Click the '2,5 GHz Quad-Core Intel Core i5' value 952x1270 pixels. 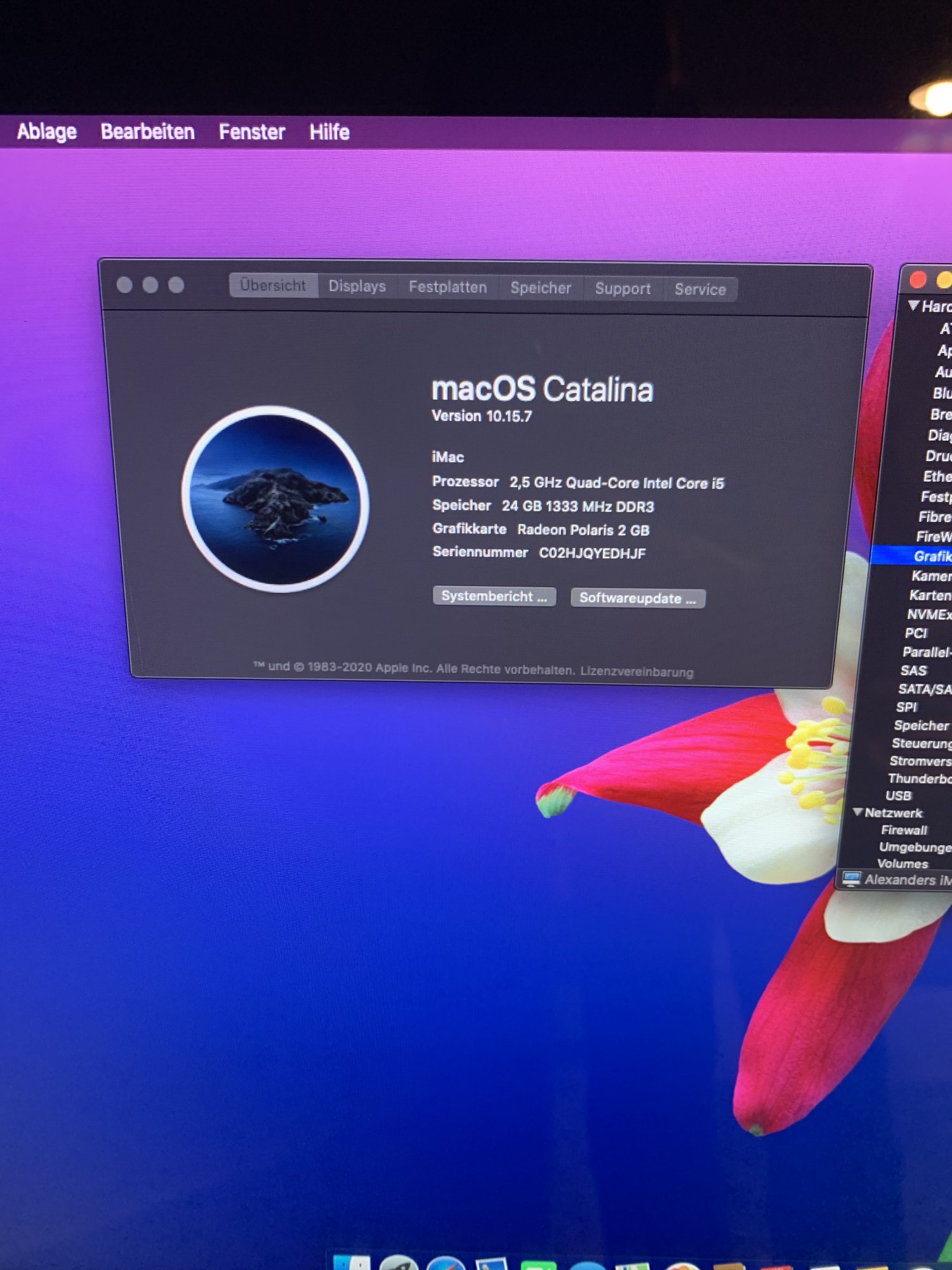[617, 483]
